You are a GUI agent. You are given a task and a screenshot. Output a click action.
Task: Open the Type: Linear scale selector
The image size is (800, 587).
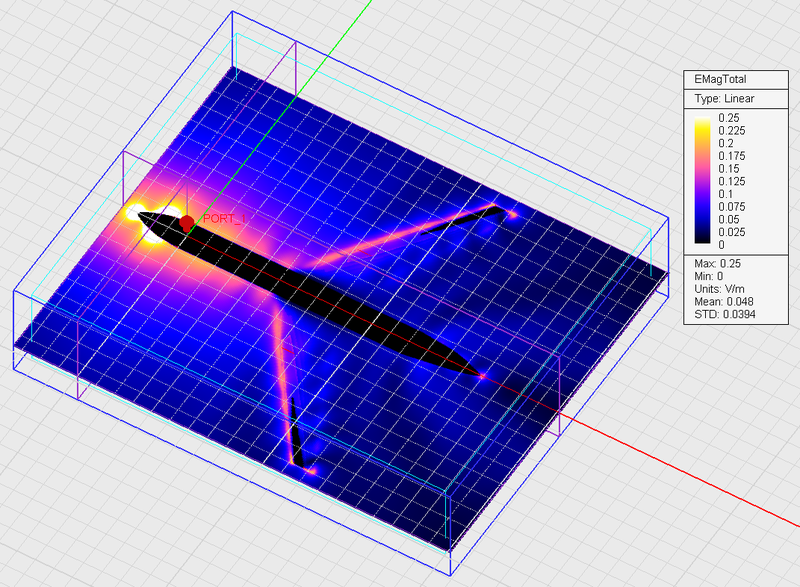(727, 99)
